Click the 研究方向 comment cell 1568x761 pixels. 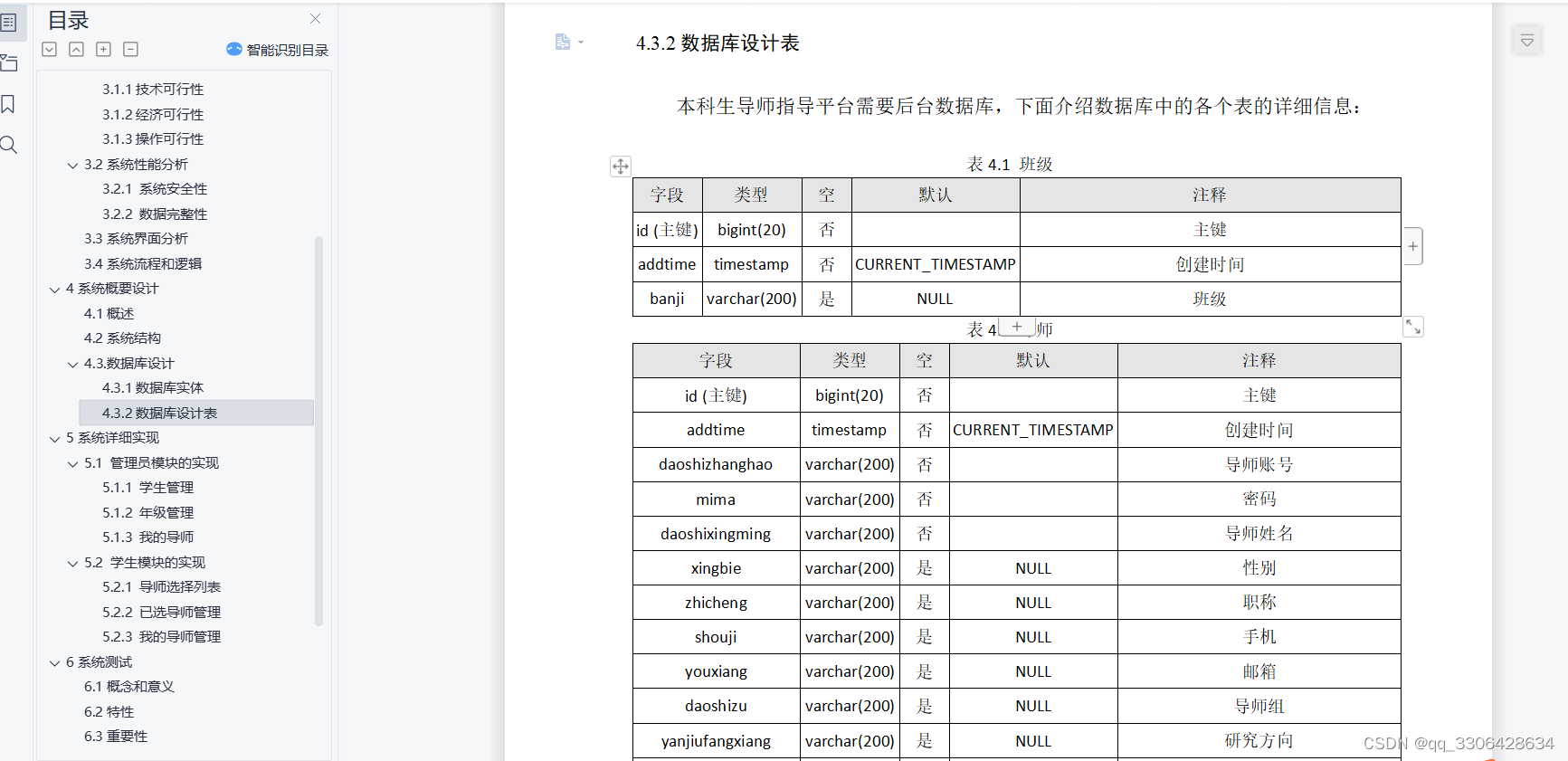pyautogui.click(x=1259, y=741)
